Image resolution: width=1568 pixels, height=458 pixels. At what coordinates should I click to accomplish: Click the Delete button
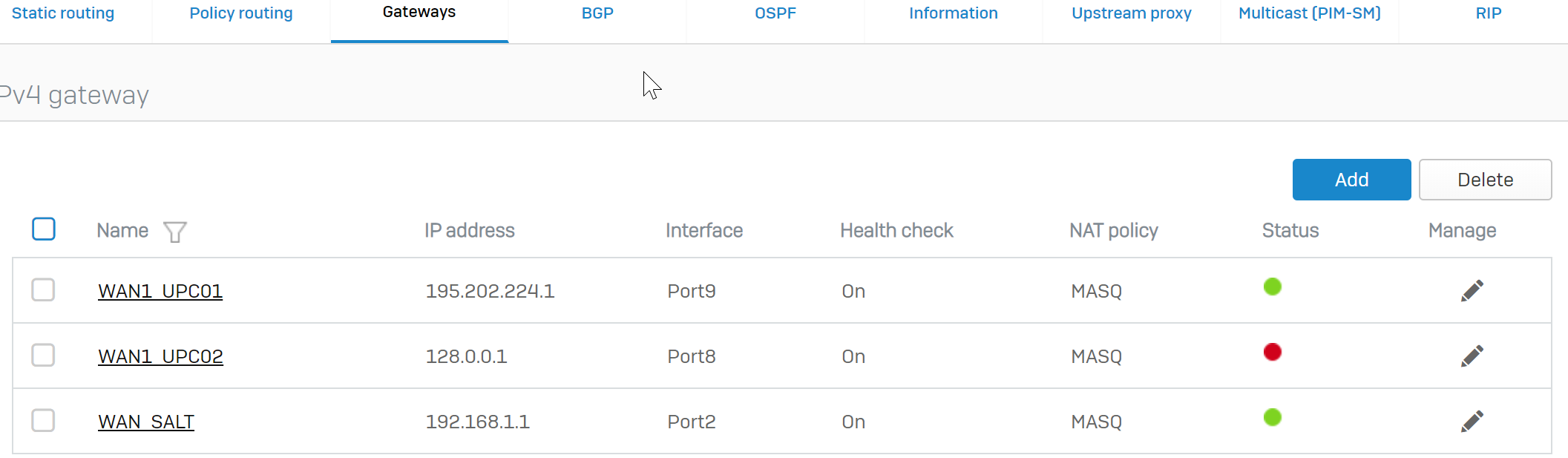tap(1486, 180)
